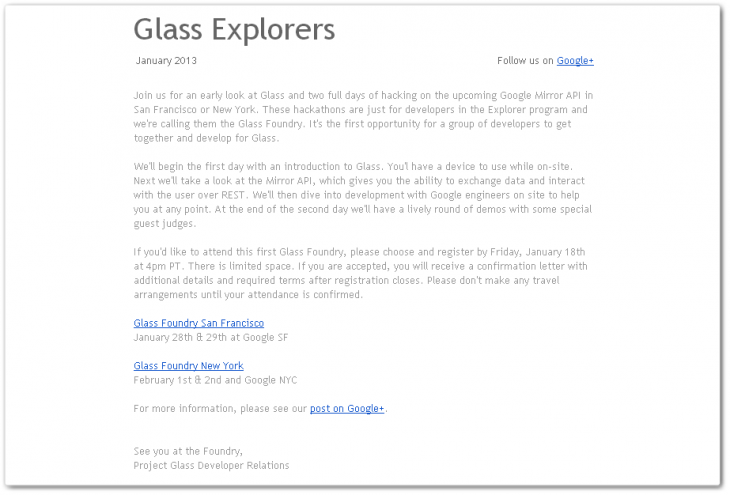Viewport: 730px width, 495px height.
Task: Click the January 2013 date text
Action: point(166,61)
